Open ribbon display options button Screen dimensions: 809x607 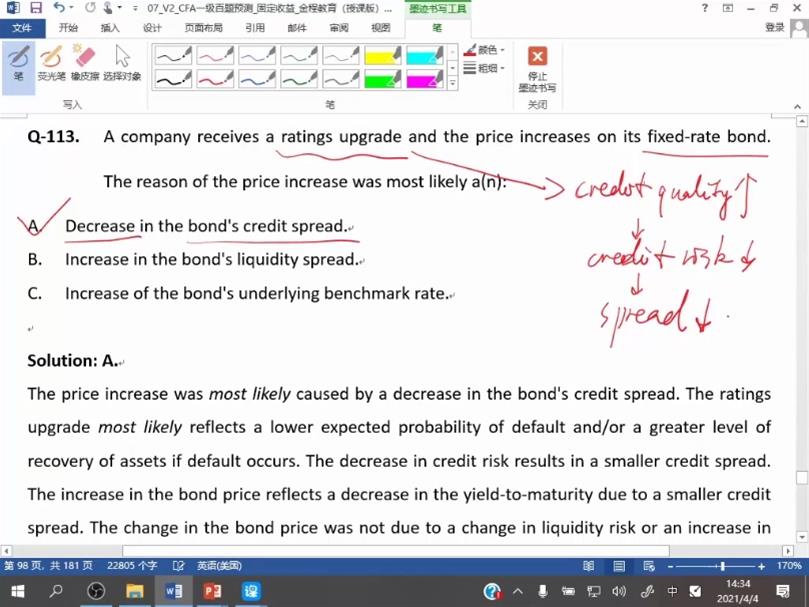click(728, 8)
